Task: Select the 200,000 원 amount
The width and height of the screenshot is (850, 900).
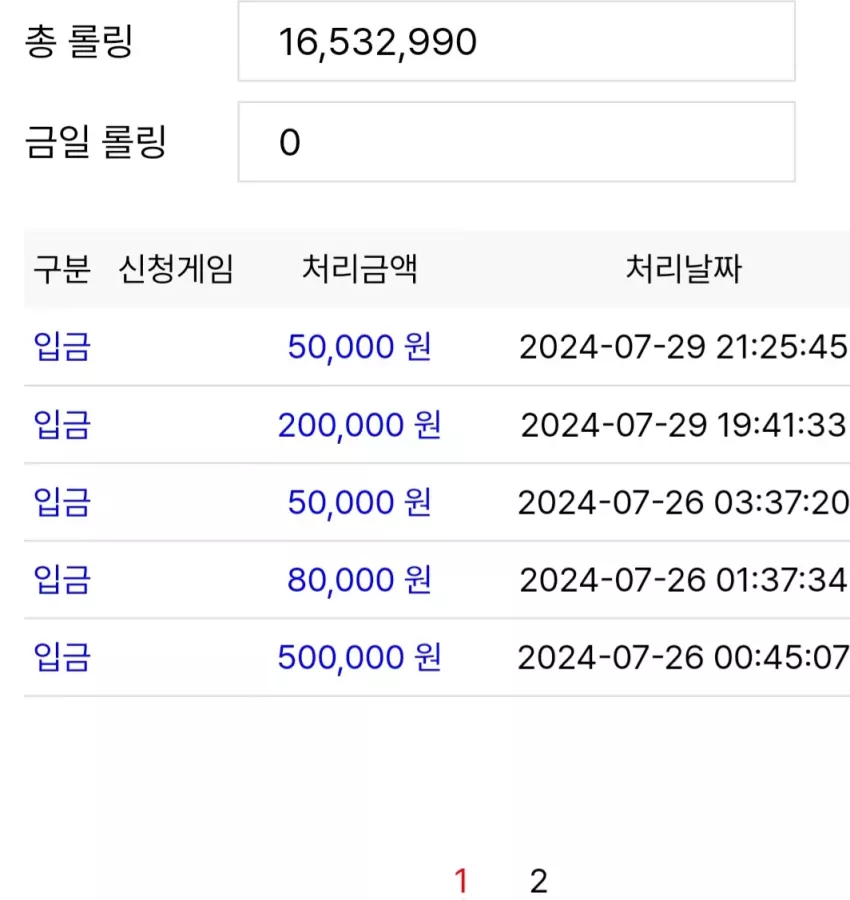Action: [x=359, y=425]
